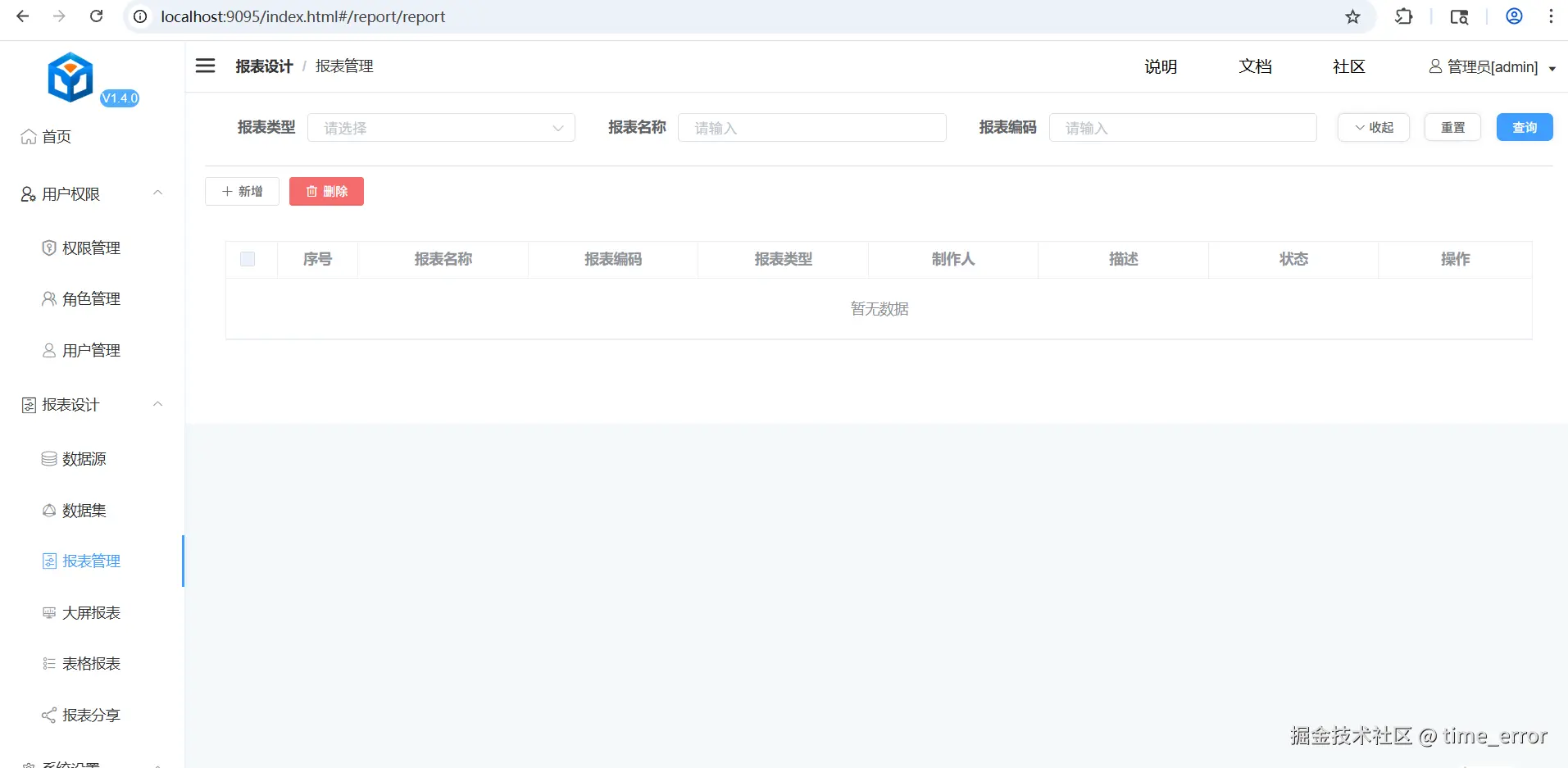The image size is (1568, 768).
Task: Click the 报表管理 breadcrumb text
Action: (344, 66)
